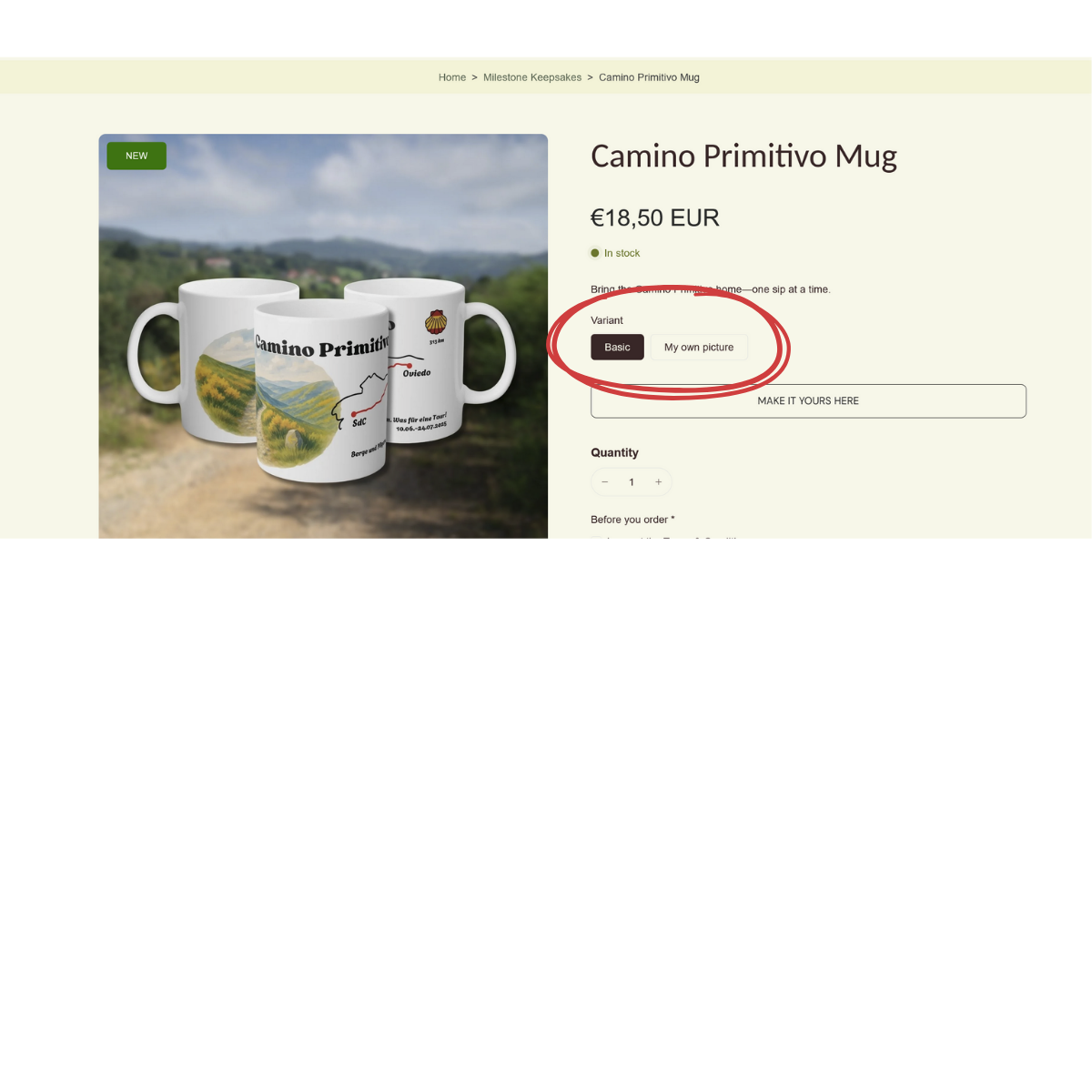This screenshot has height=1092, width=1092.
Task: Decrease quantity with the minus icon
Action: click(x=604, y=482)
